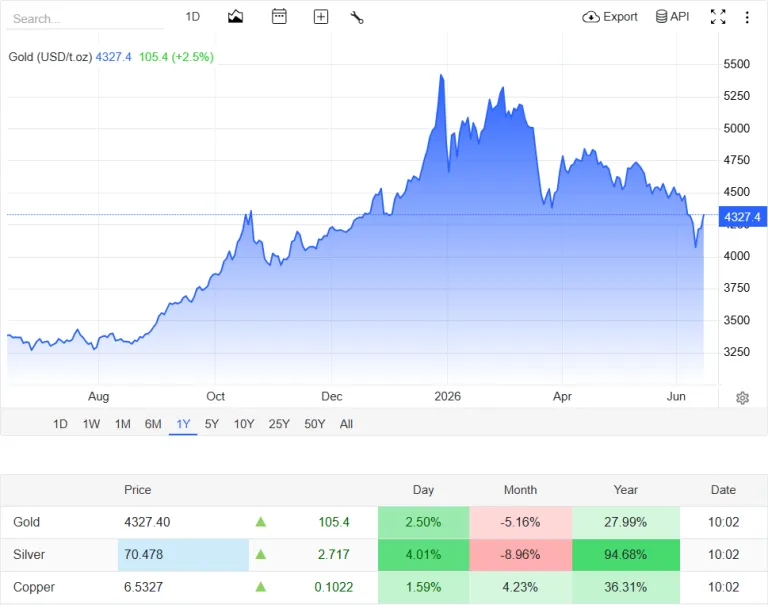The width and height of the screenshot is (768, 605).
Task: Click the +2.5% change in chart legend
Action: click(x=192, y=57)
